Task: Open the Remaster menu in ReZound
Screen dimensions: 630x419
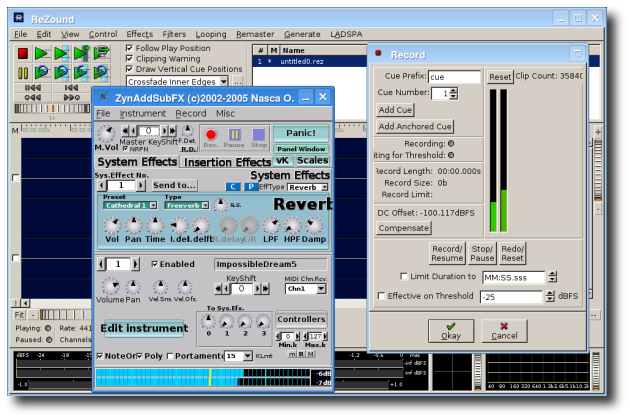Action: (257, 34)
